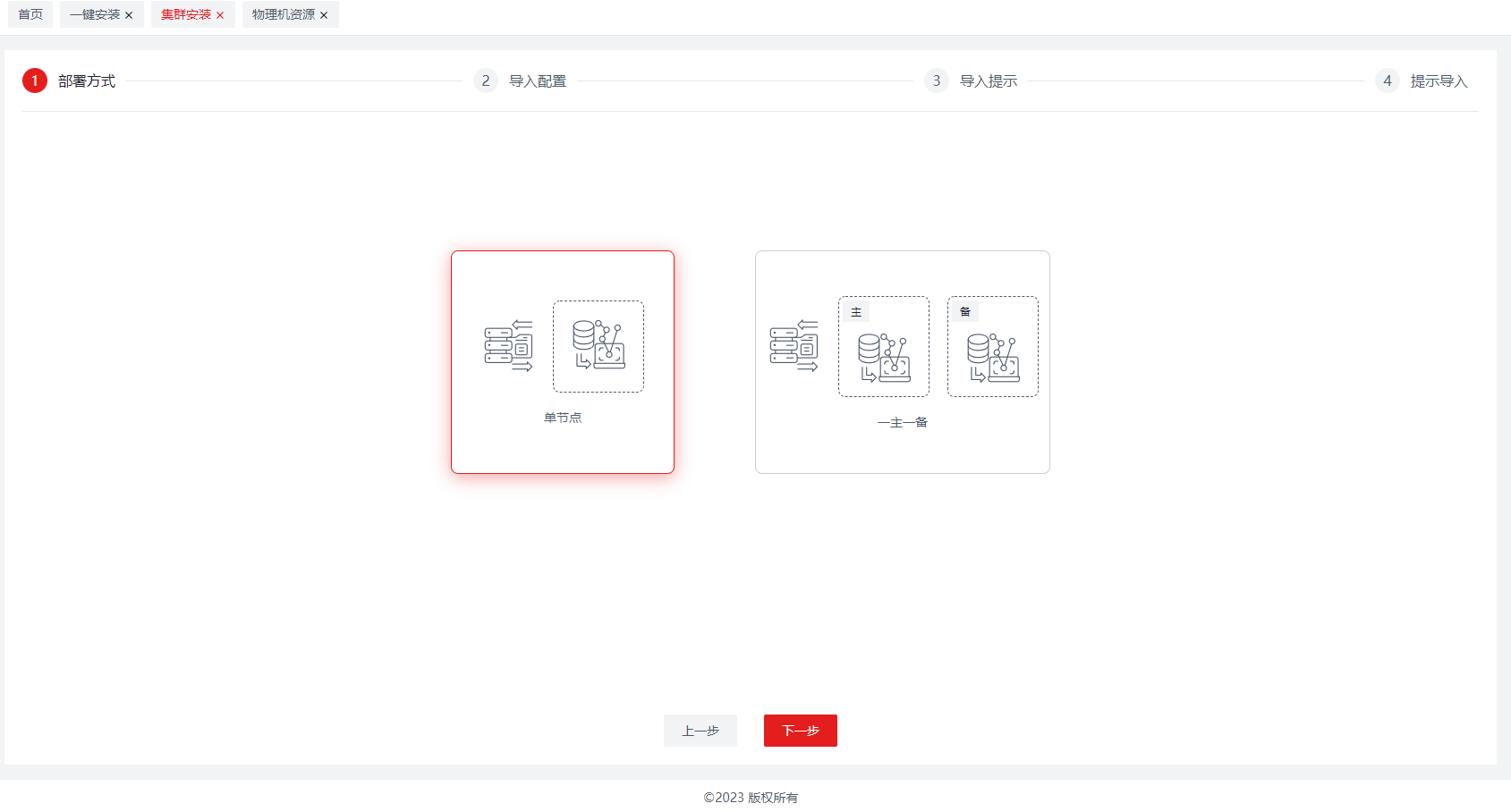Click server icon in 单节点 card
This screenshot has width=1511, height=812.
coord(508,346)
